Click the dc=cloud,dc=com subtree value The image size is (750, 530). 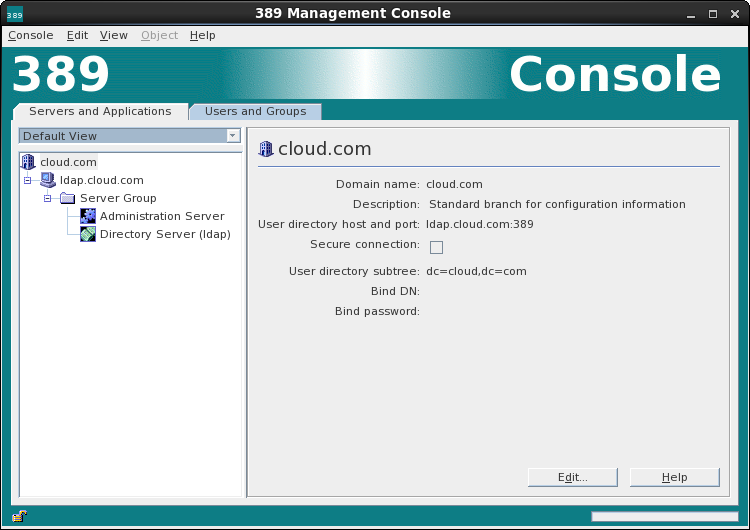(476, 271)
